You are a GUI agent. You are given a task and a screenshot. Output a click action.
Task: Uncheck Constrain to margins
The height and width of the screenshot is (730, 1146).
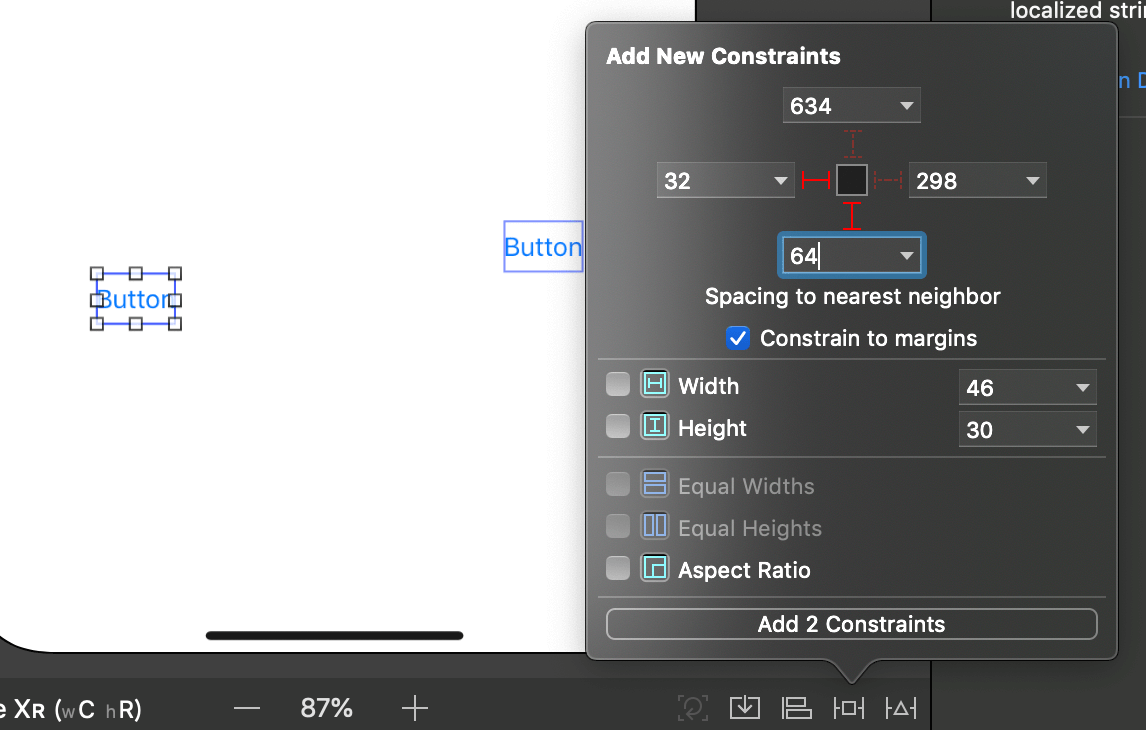click(738, 338)
